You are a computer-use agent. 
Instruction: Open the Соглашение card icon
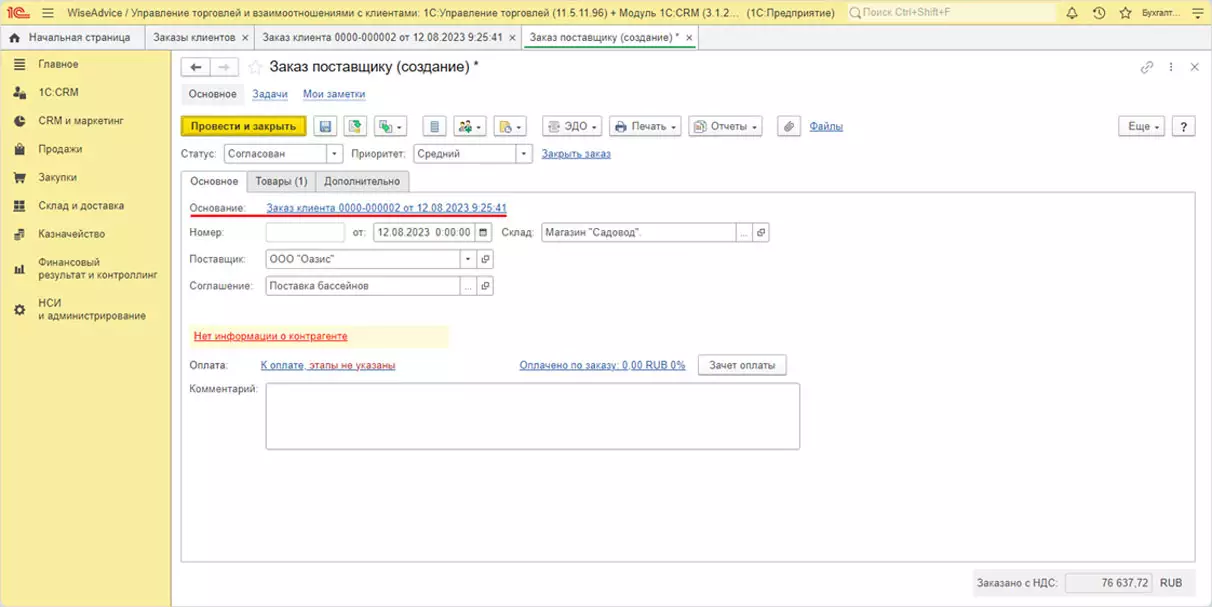coord(485,286)
